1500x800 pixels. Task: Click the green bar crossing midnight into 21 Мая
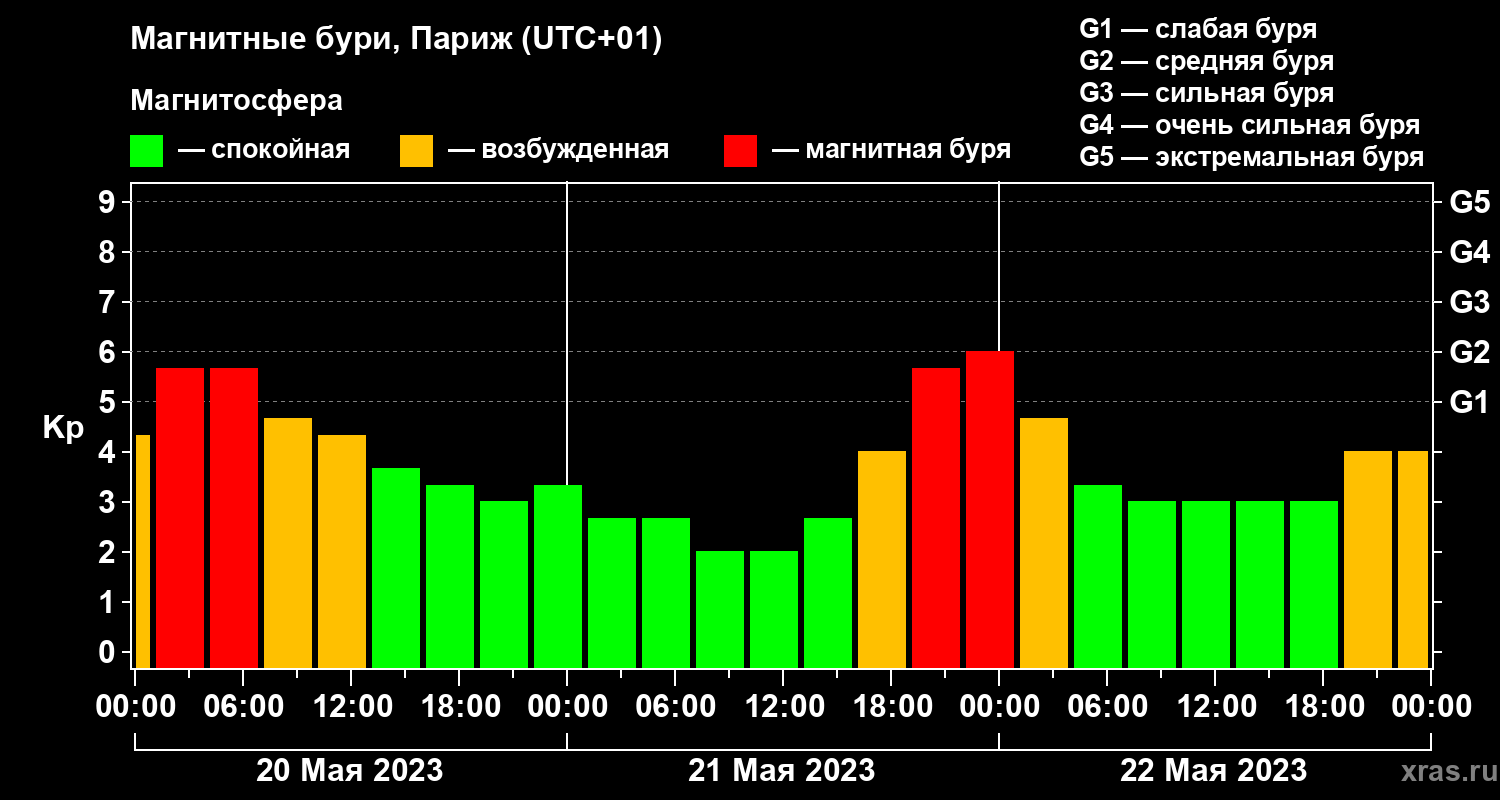click(x=558, y=576)
